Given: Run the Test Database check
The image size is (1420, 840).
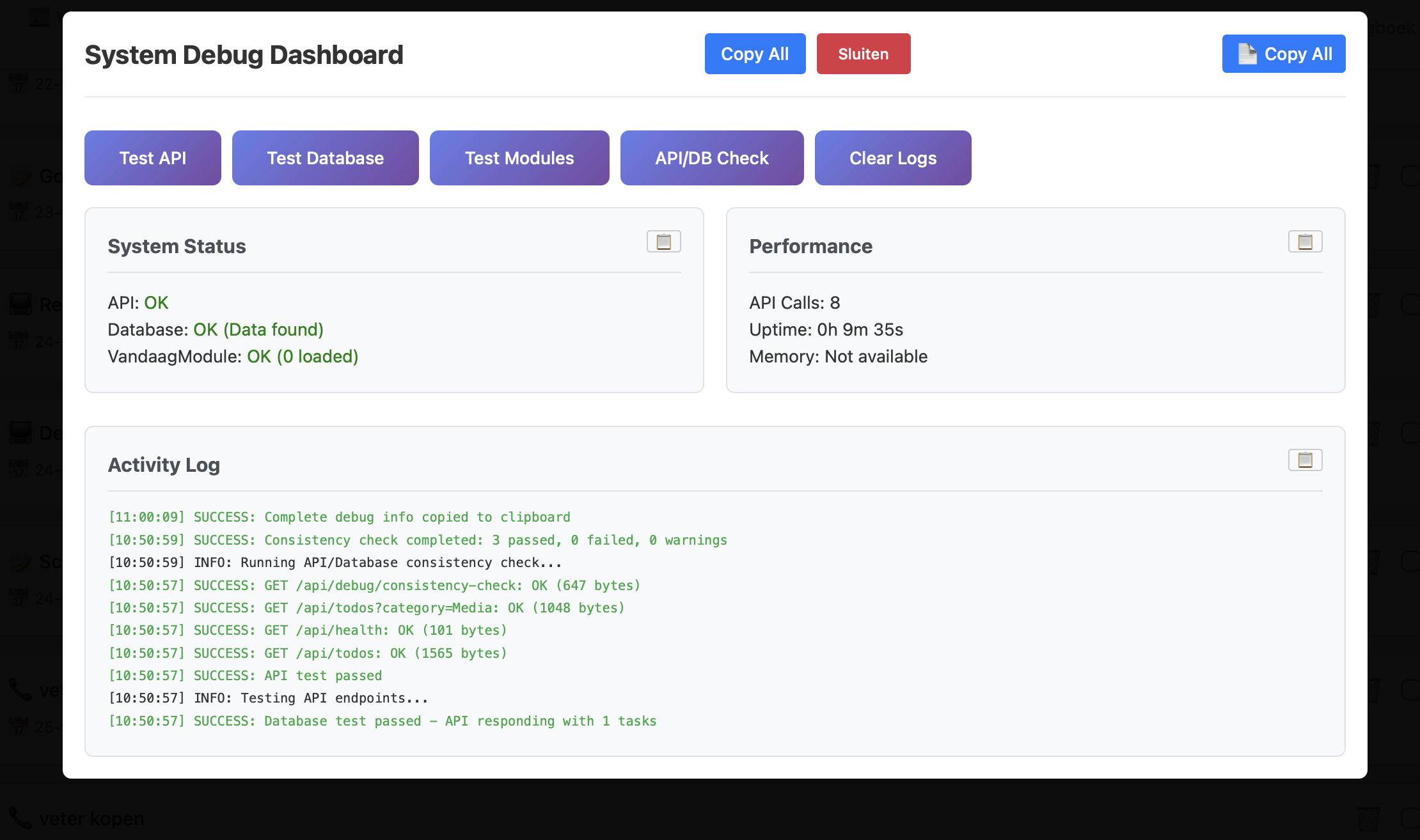Looking at the screenshot, I should (325, 158).
